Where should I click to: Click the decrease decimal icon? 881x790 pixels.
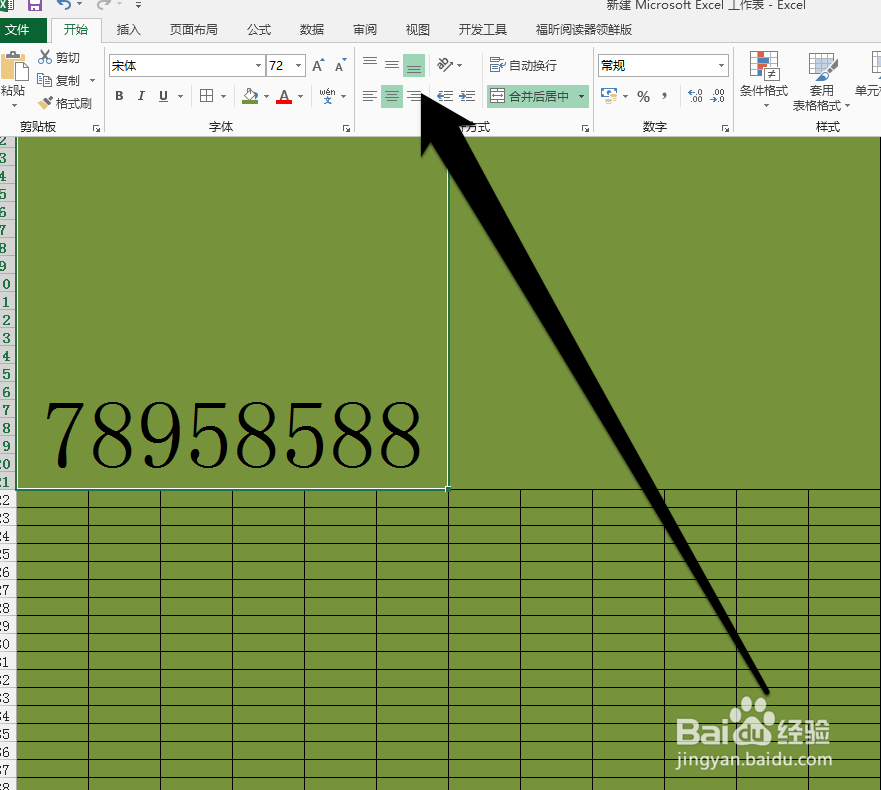point(717,96)
